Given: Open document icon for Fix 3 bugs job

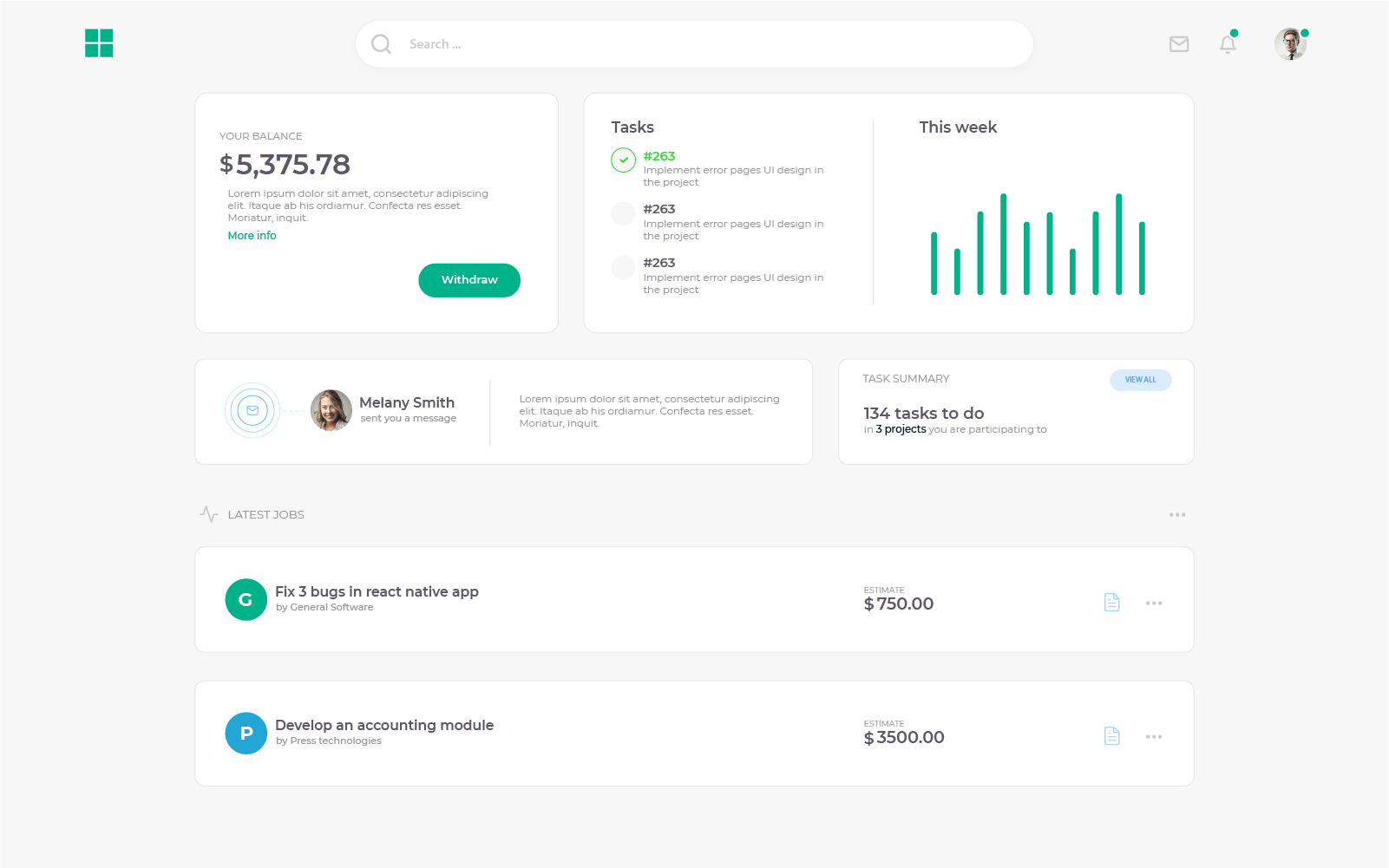Looking at the screenshot, I should pos(1111,603).
